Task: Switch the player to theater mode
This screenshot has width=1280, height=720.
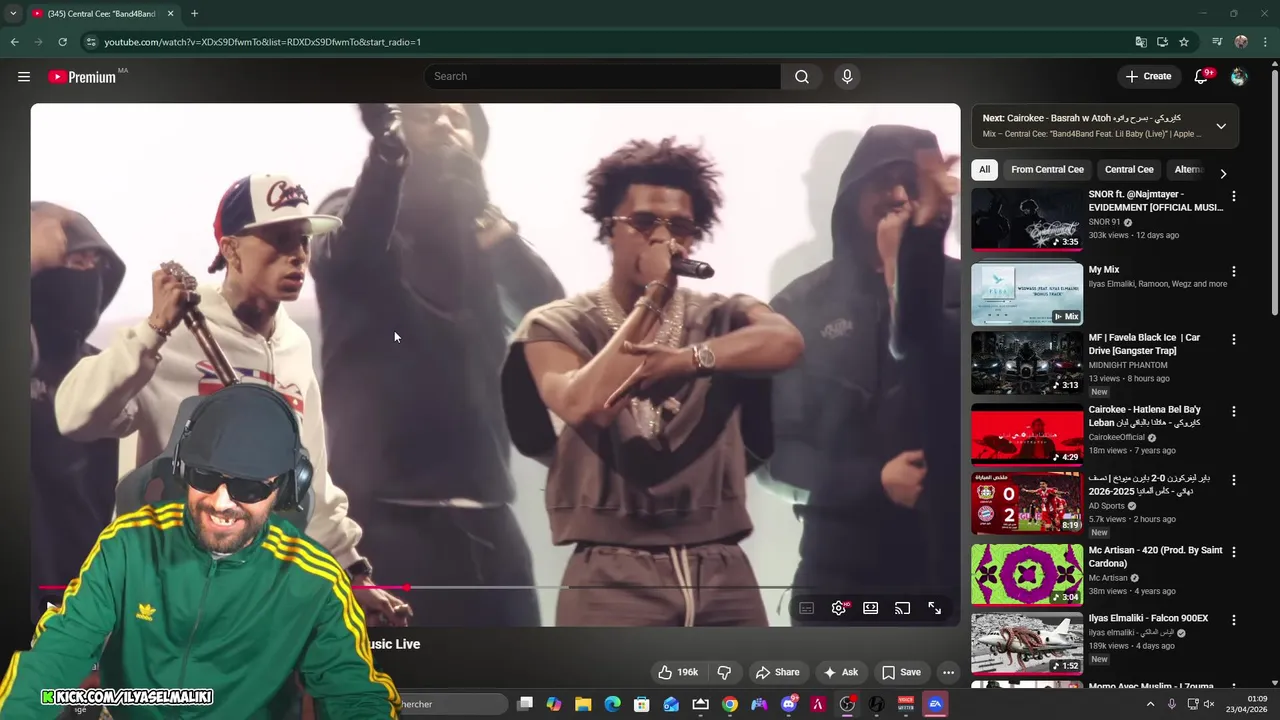Action: [871, 608]
